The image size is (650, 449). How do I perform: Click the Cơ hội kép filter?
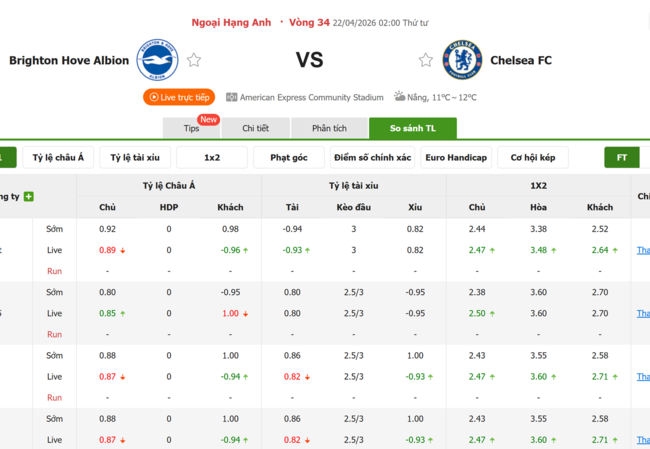534,158
